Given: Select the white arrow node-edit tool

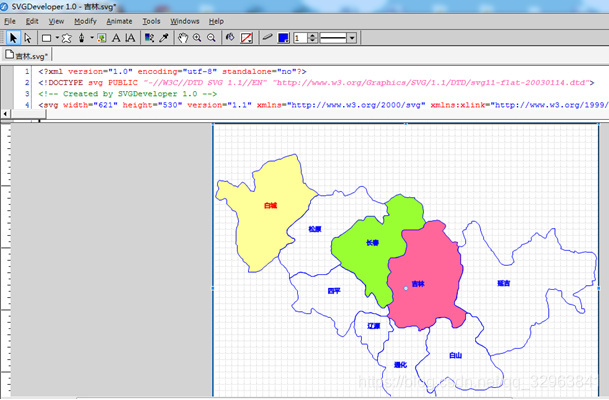Looking at the screenshot, I should pos(27,38).
